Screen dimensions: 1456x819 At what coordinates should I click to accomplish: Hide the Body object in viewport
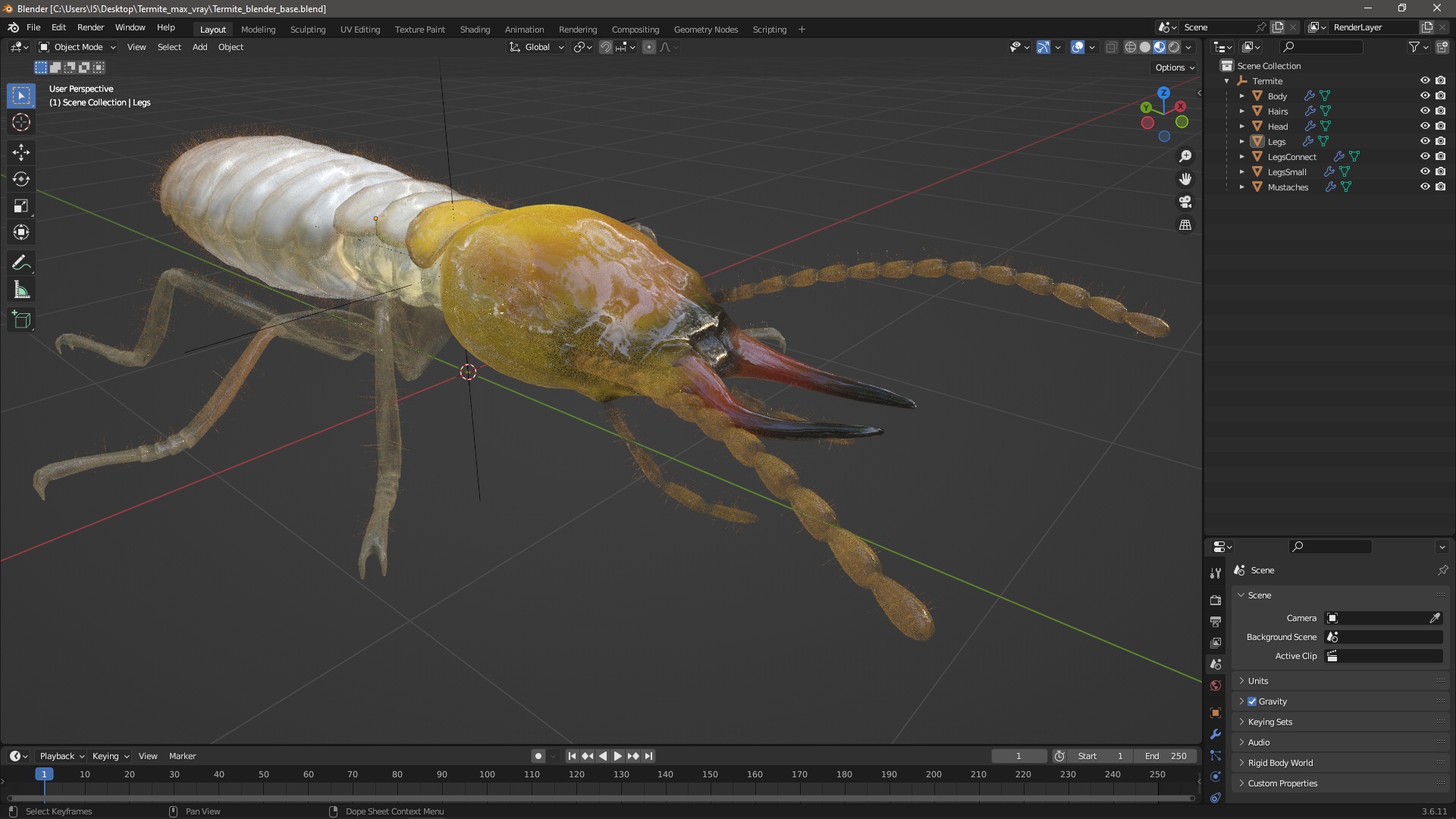coord(1425,96)
